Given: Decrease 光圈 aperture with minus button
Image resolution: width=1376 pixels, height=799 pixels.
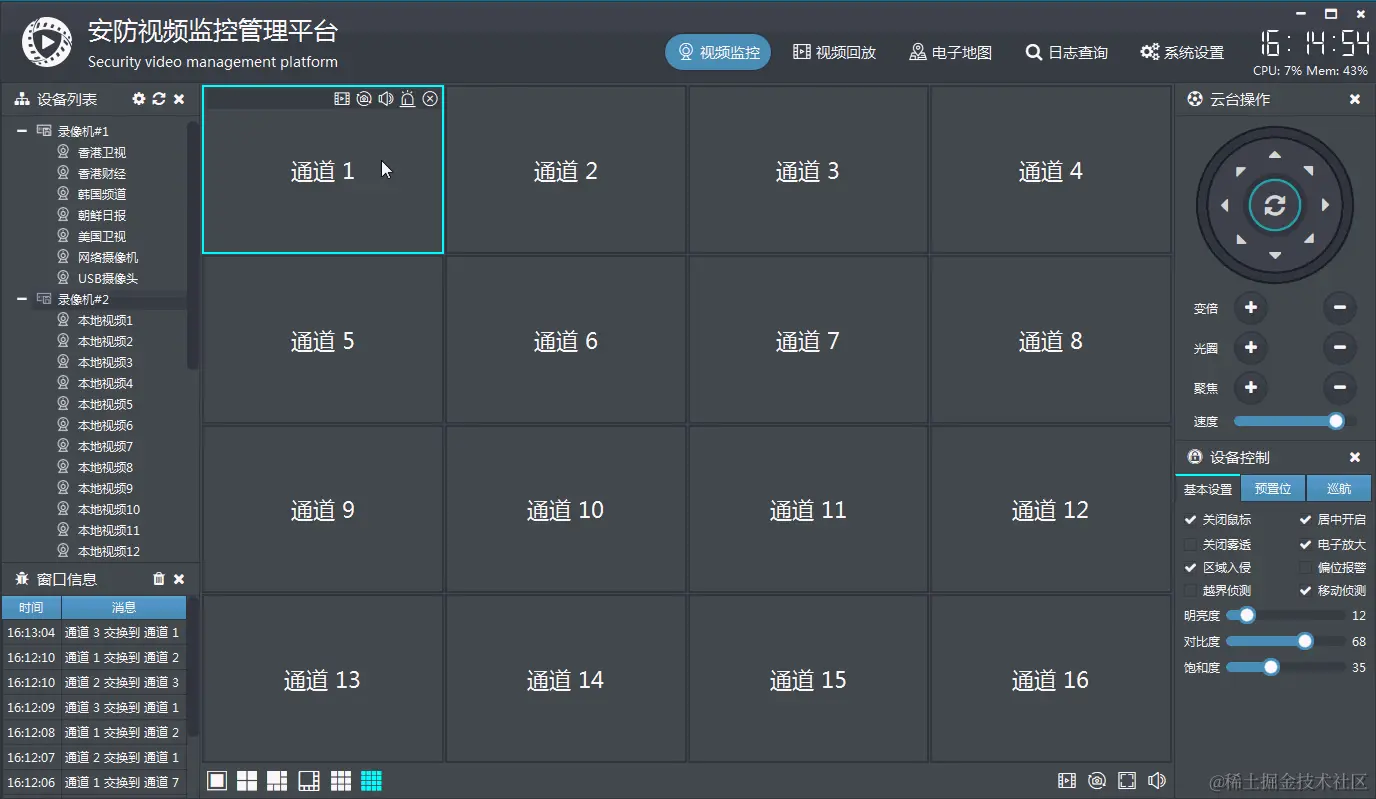Looking at the screenshot, I should pyautogui.click(x=1340, y=348).
